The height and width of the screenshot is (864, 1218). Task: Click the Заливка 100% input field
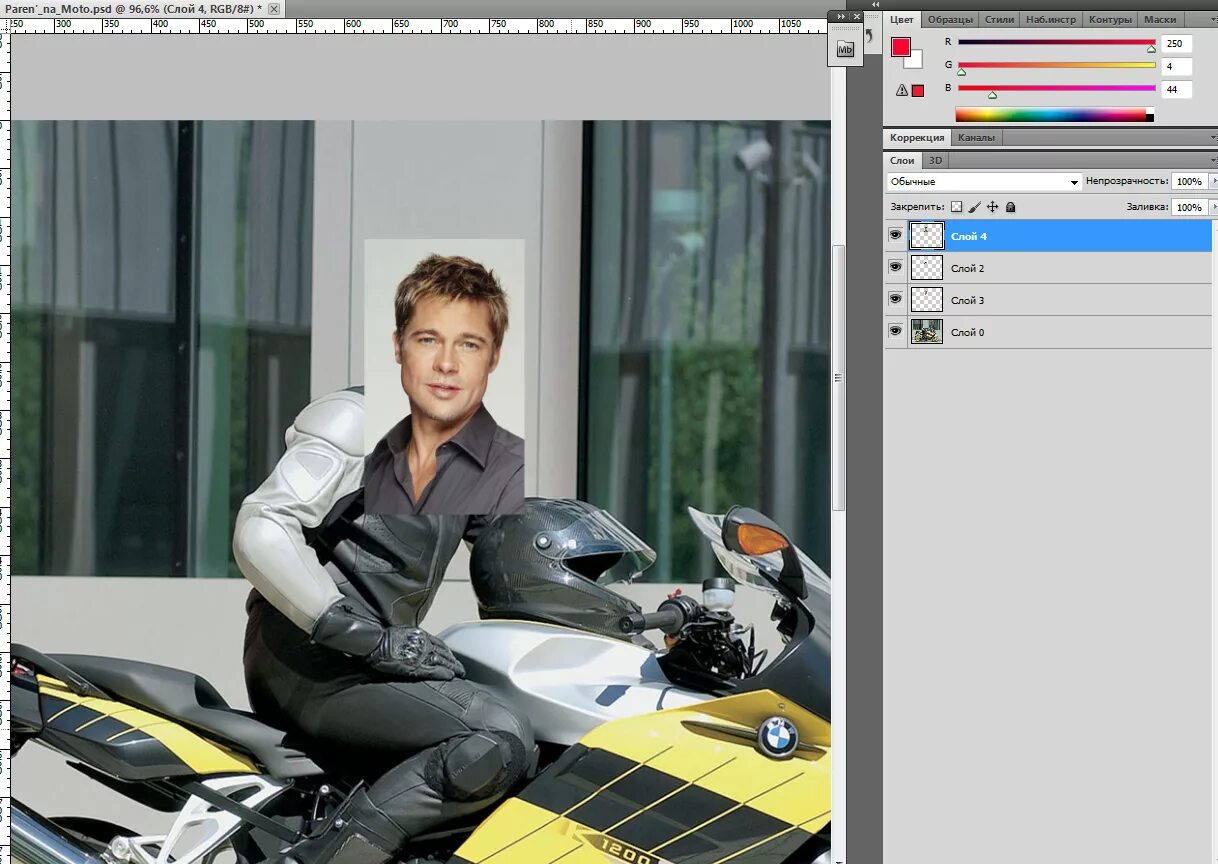1189,207
